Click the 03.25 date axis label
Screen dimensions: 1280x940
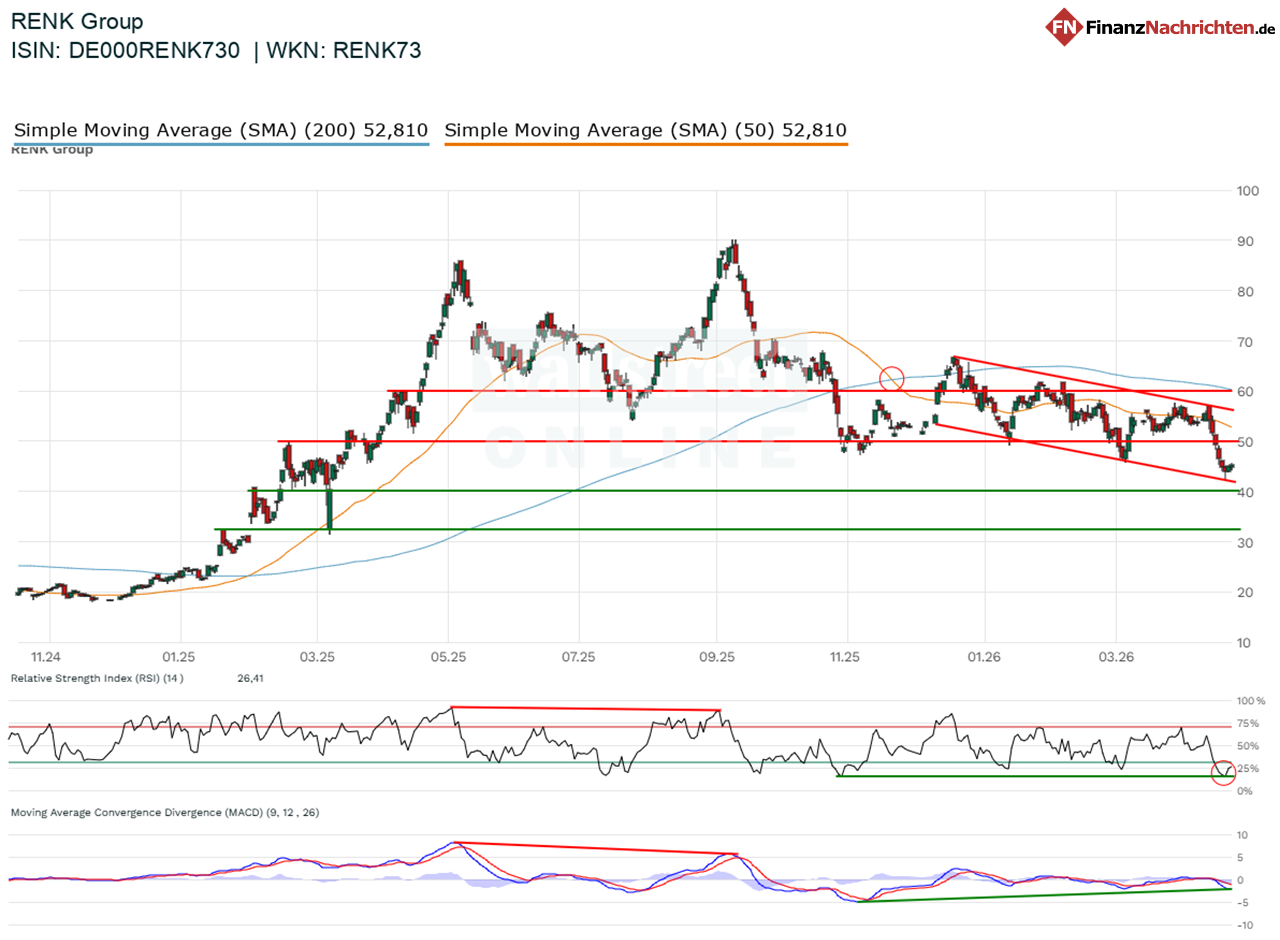(x=316, y=657)
